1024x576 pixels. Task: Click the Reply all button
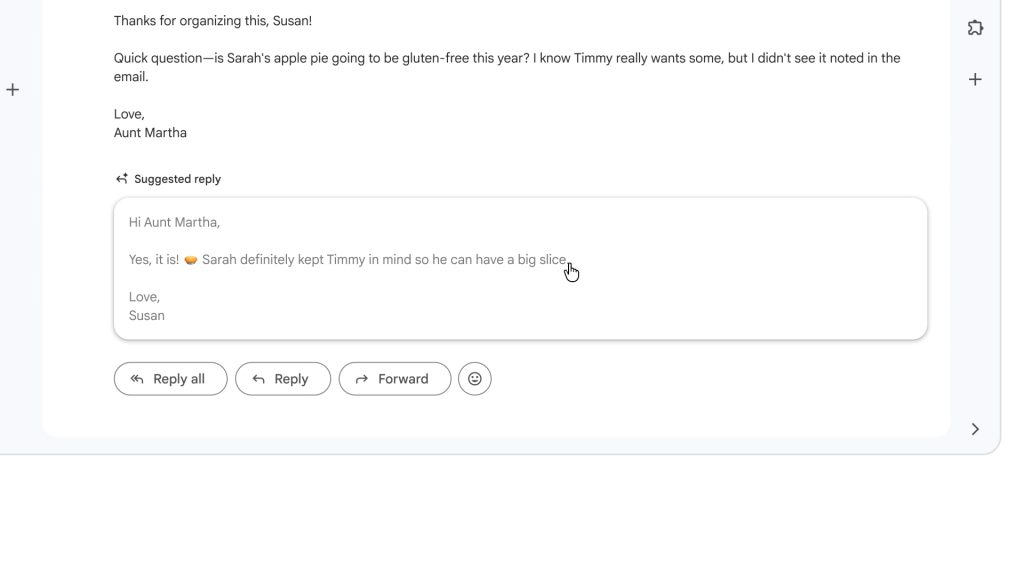[x=170, y=378]
